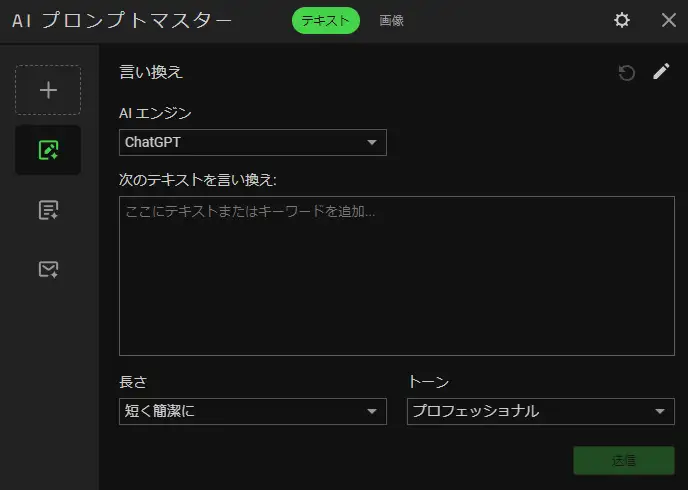Switch to the テキスト tab
This screenshot has height=490, width=688.
pyautogui.click(x=326, y=20)
